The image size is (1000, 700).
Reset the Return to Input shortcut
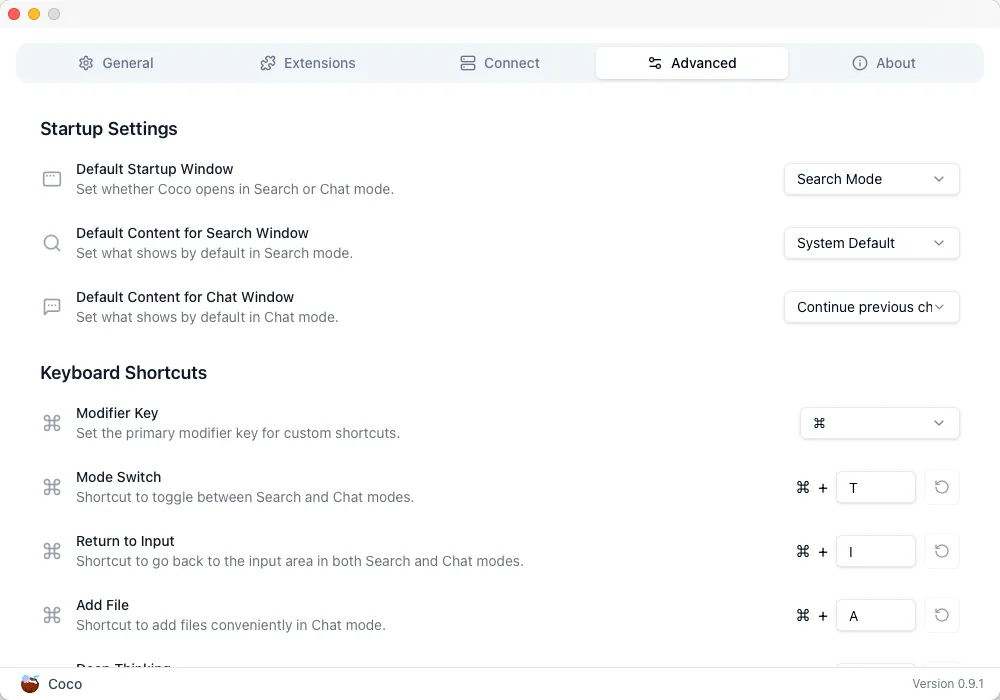pos(941,551)
